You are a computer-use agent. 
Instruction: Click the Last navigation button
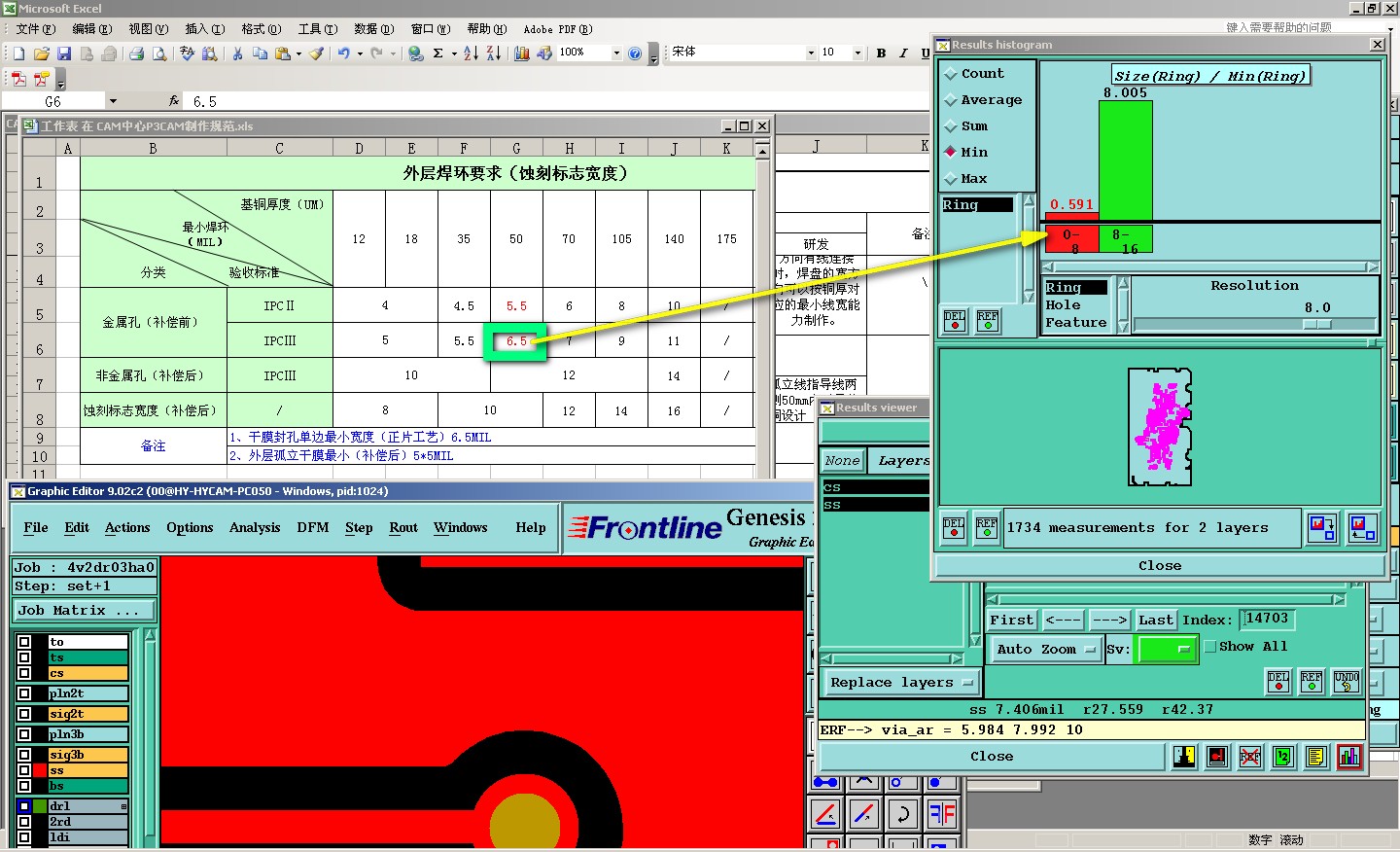pos(1156,621)
